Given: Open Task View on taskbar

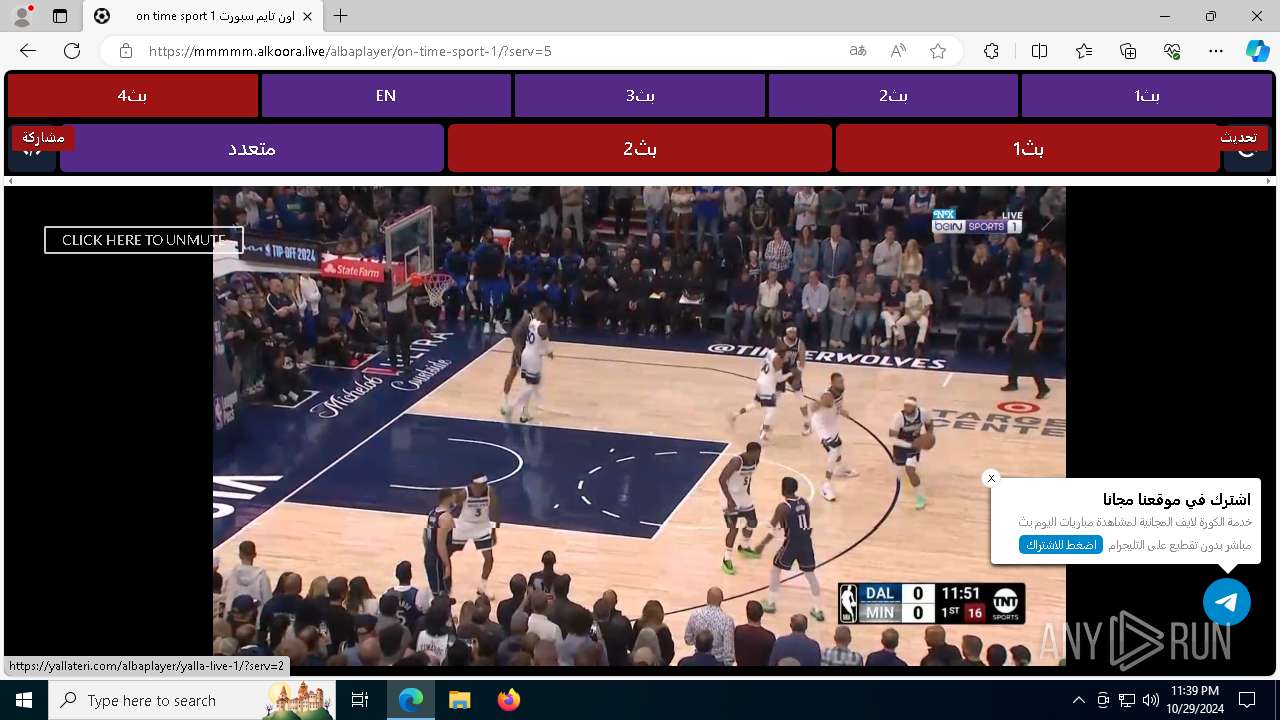Looking at the screenshot, I should click(361, 700).
